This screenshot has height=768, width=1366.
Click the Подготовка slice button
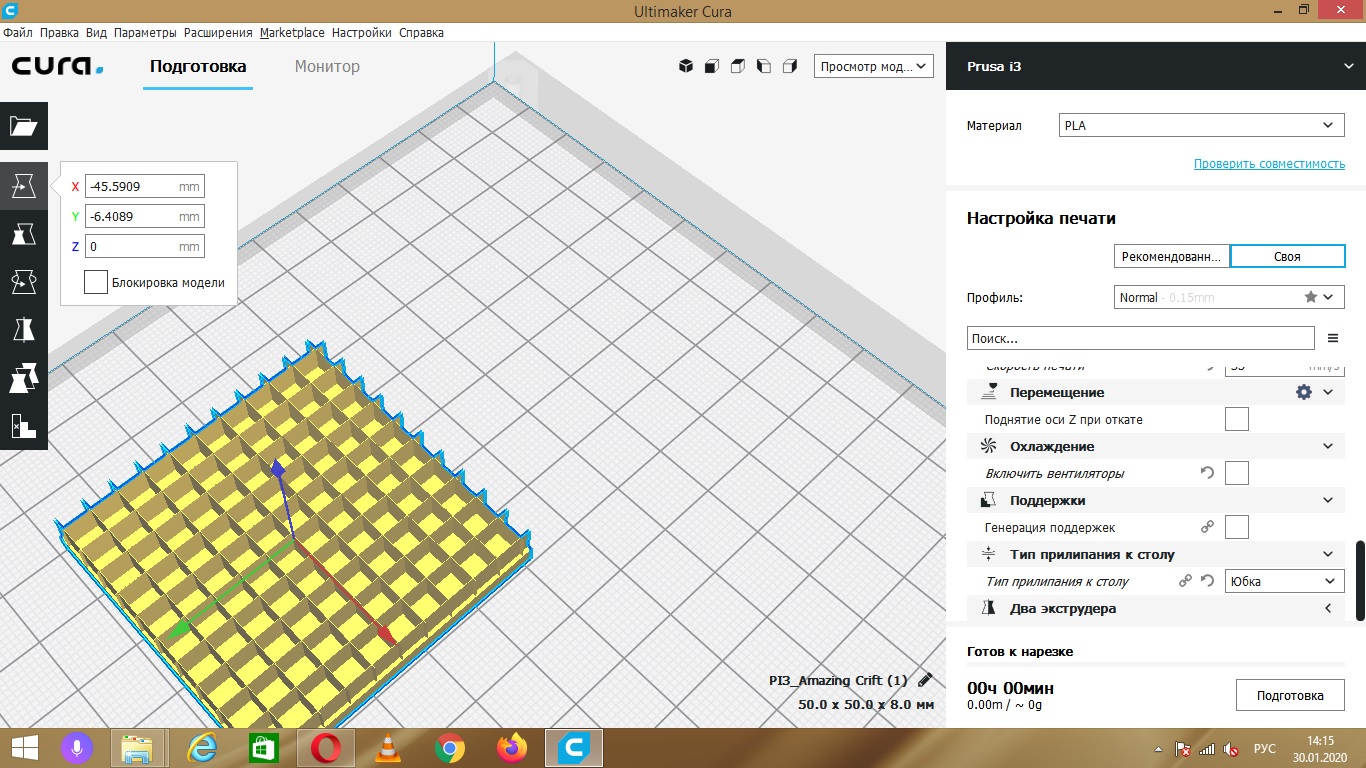pyautogui.click(x=1289, y=696)
